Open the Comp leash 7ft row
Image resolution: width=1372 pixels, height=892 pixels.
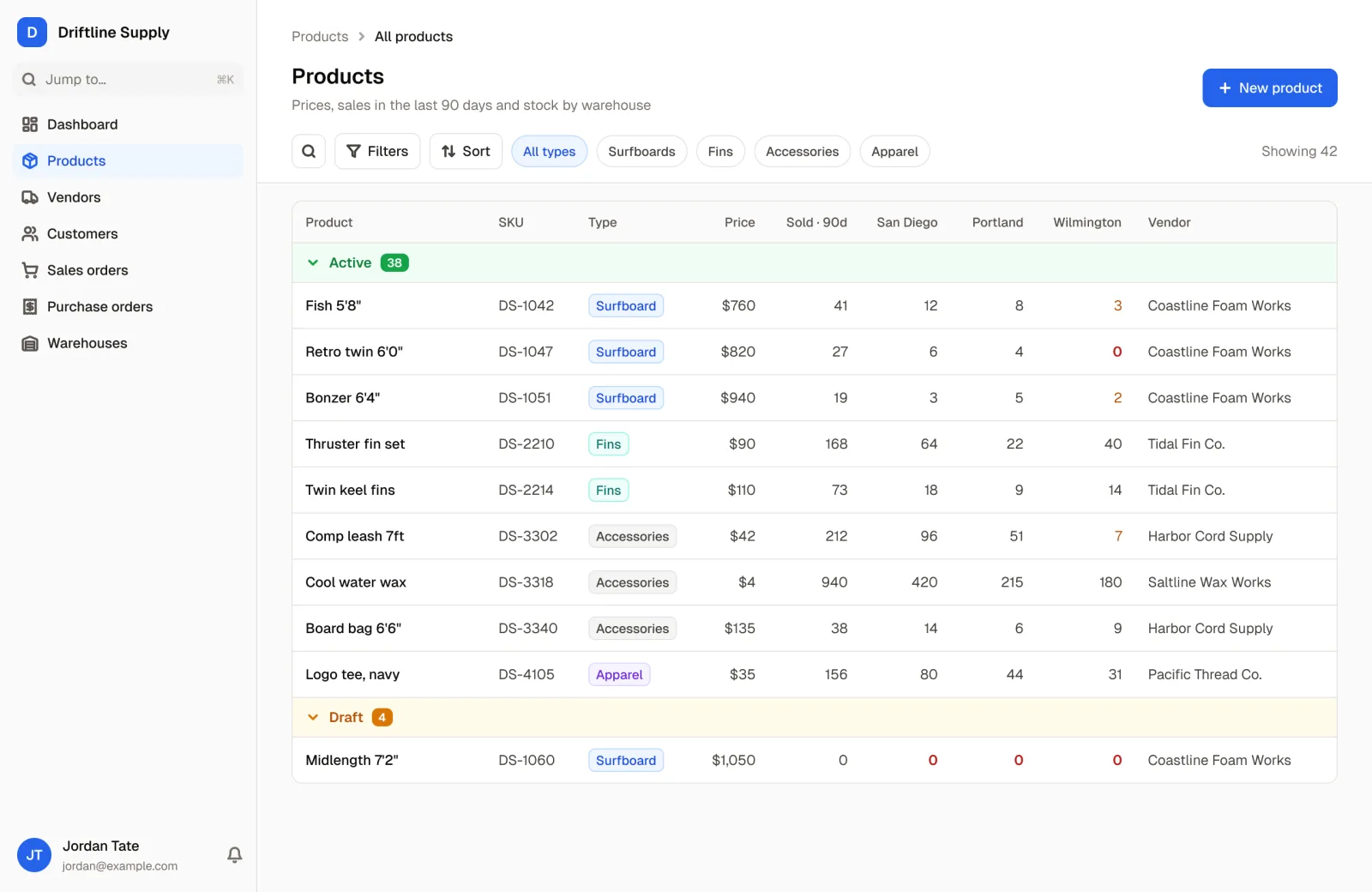[815, 536]
